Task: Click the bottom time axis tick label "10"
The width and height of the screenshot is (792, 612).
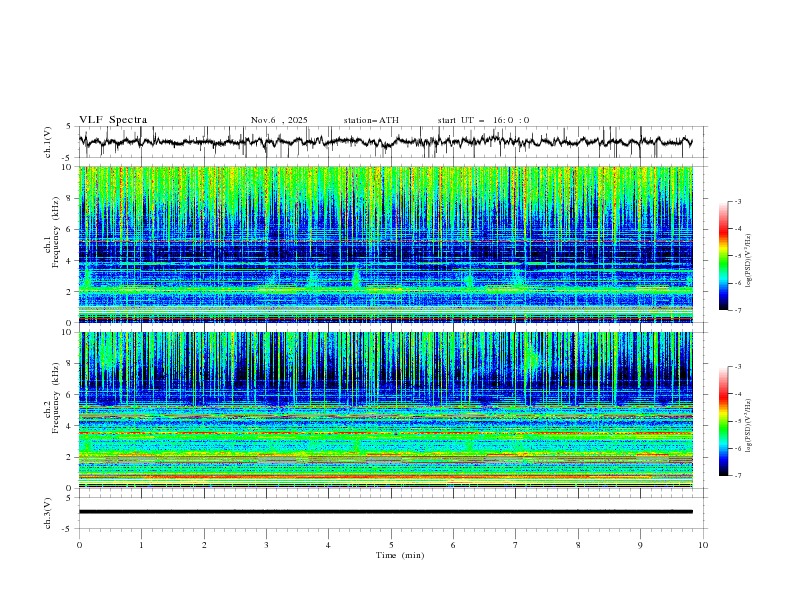Action: click(x=703, y=545)
